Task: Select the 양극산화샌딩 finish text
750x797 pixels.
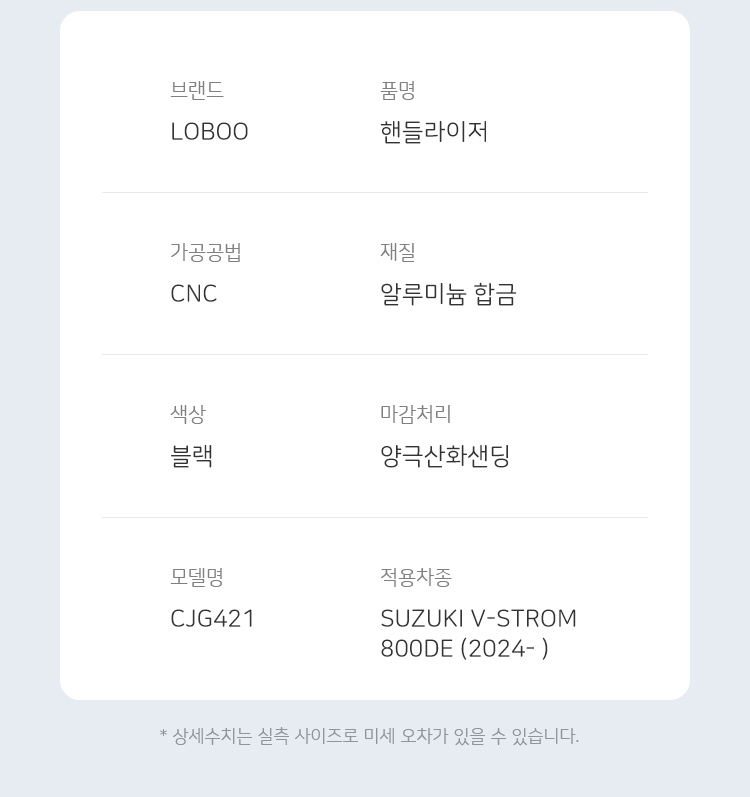Action: 445,456
